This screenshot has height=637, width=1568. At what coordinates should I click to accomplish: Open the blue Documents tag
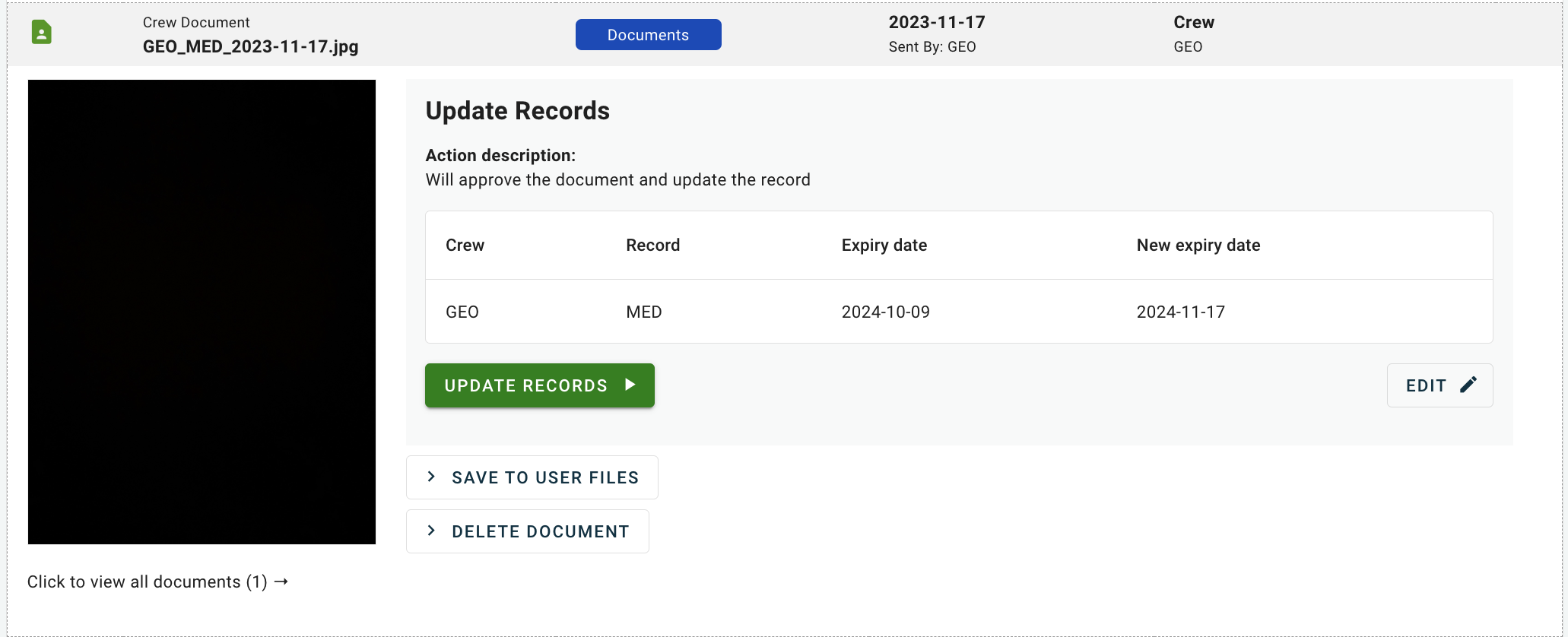648,35
